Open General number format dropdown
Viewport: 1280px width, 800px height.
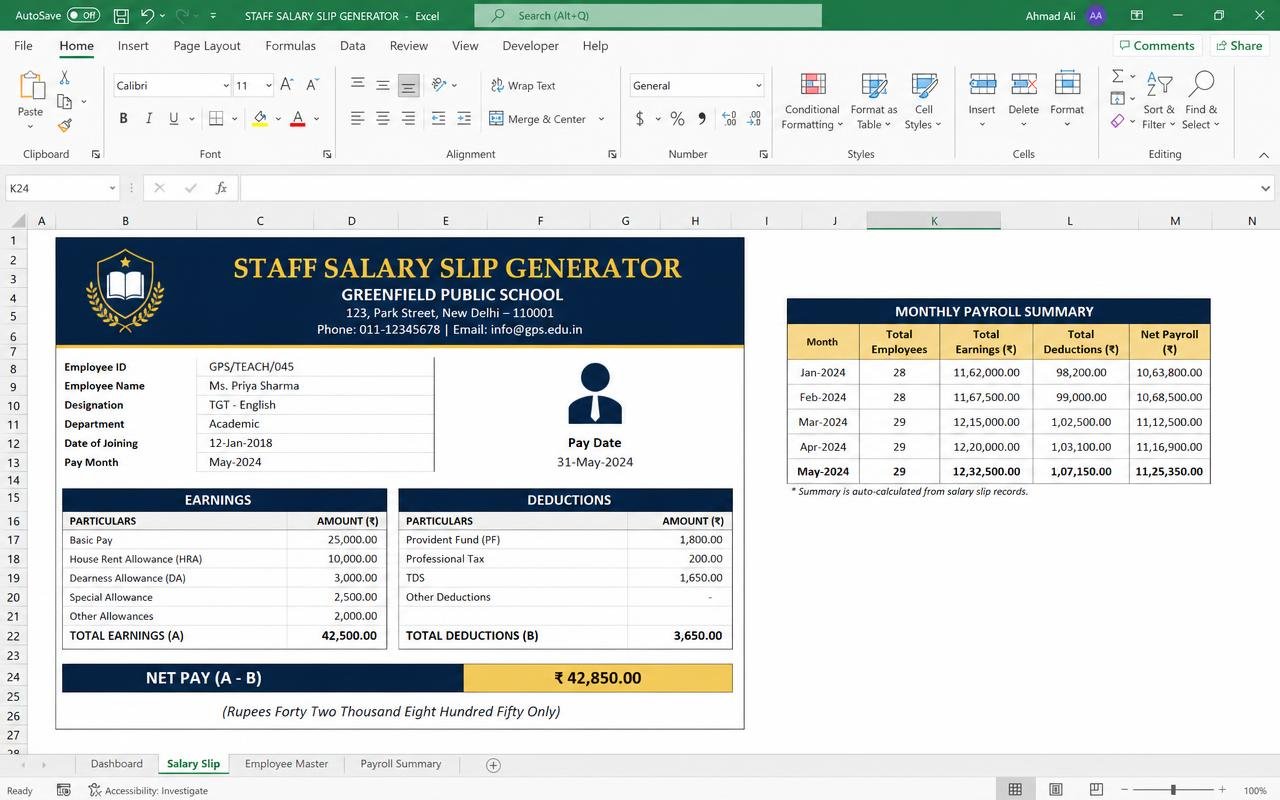point(759,86)
